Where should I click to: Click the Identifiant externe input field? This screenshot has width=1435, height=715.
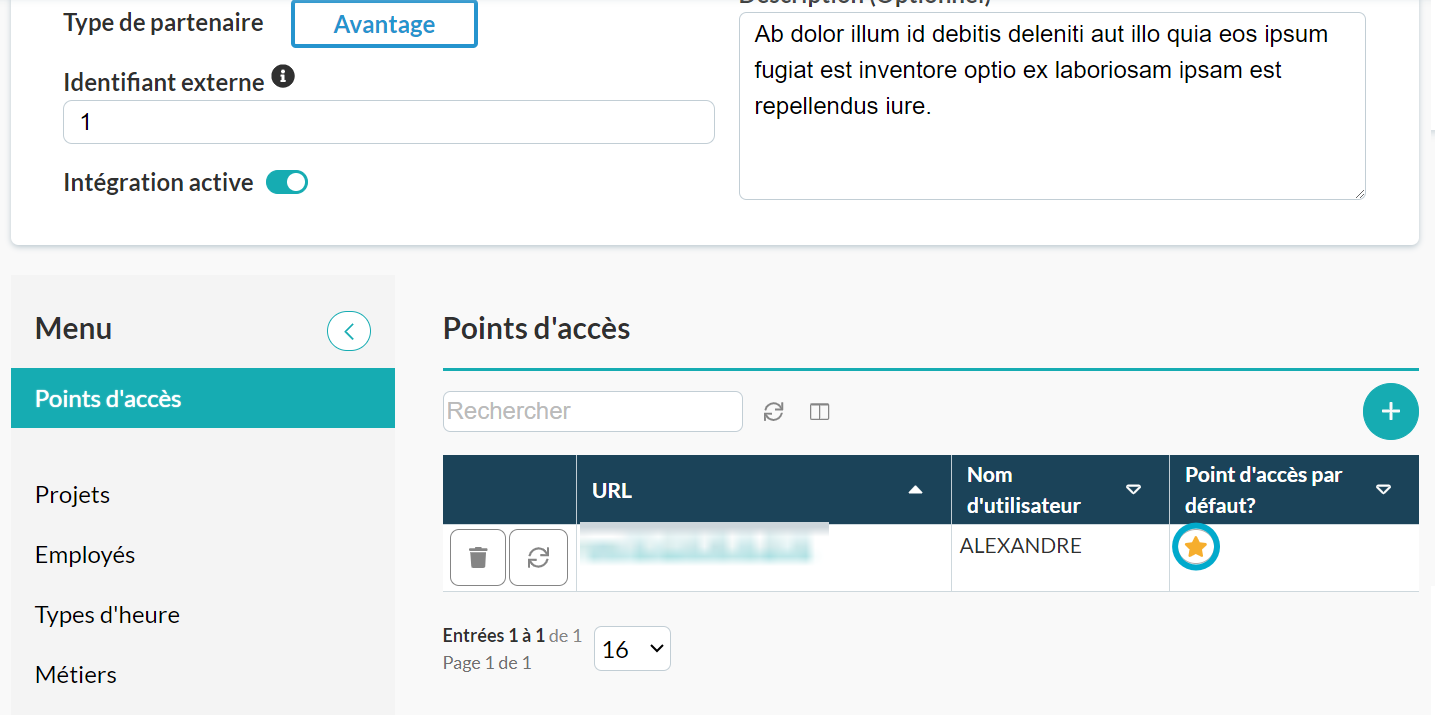pyautogui.click(x=388, y=122)
